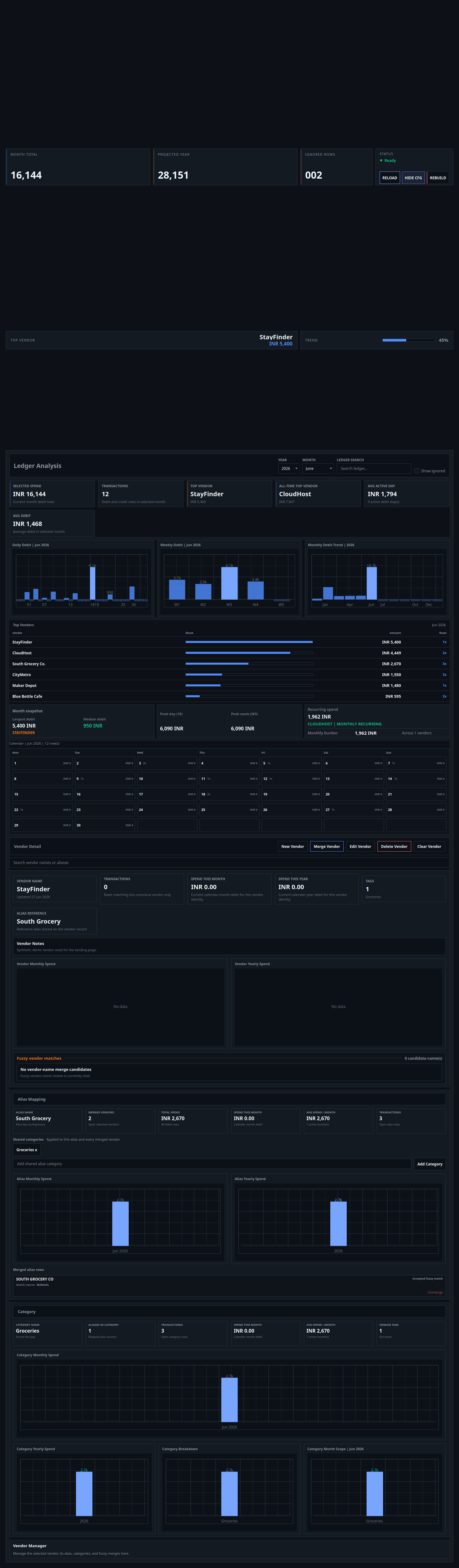The height and width of the screenshot is (1568, 459).
Task: Click the RELOAD button
Action: (x=390, y=178)
